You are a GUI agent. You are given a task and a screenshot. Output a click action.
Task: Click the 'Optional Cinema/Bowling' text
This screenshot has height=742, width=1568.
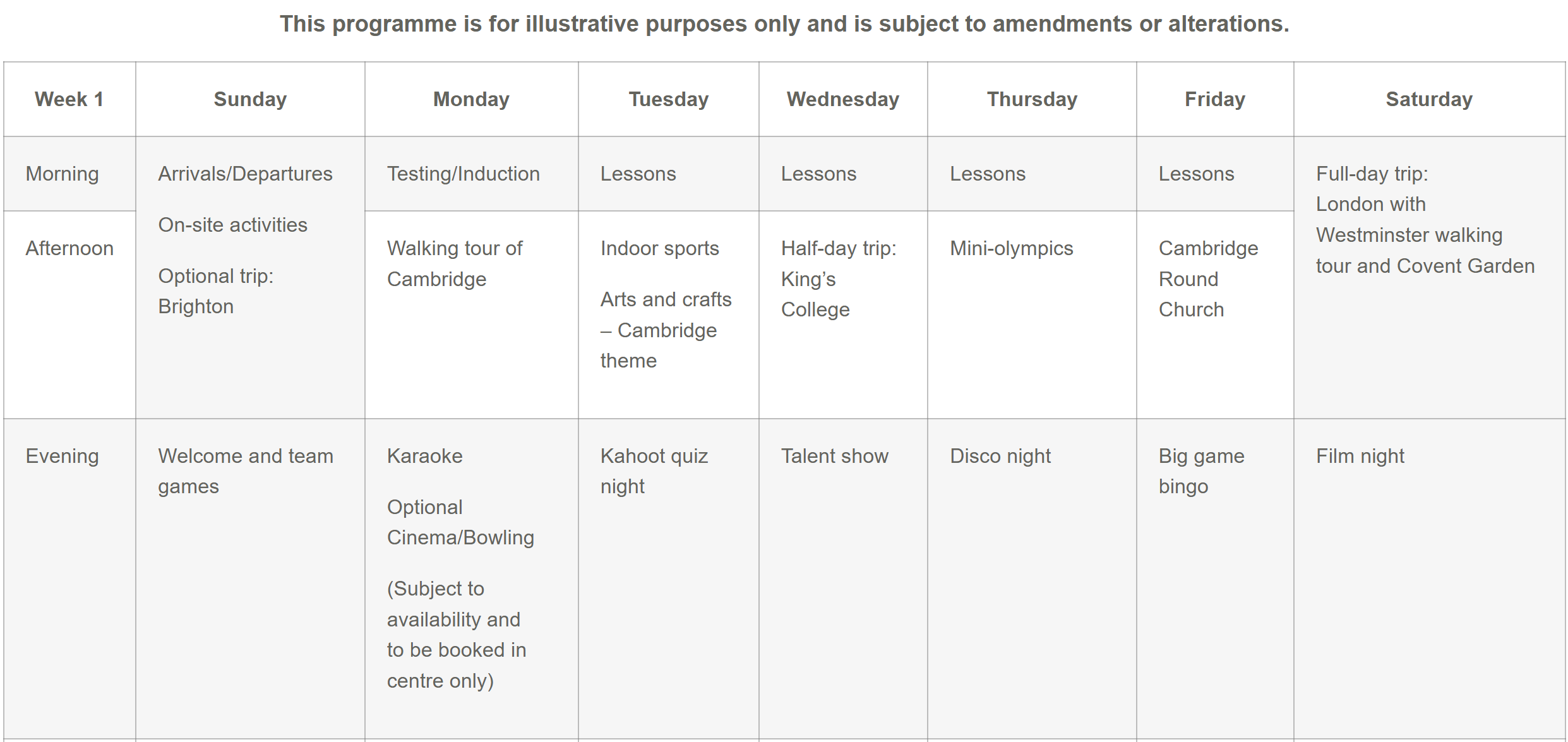coord(460,522)
